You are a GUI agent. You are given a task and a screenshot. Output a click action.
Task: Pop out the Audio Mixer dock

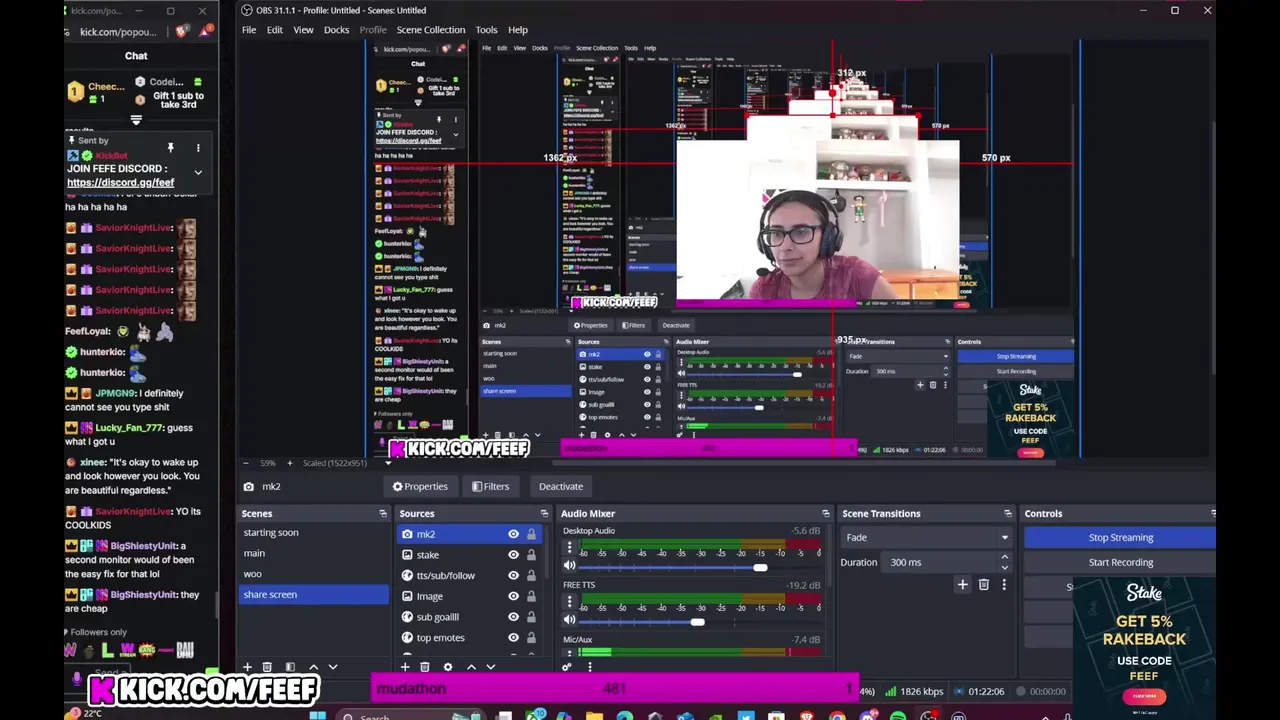click(825, 513)
